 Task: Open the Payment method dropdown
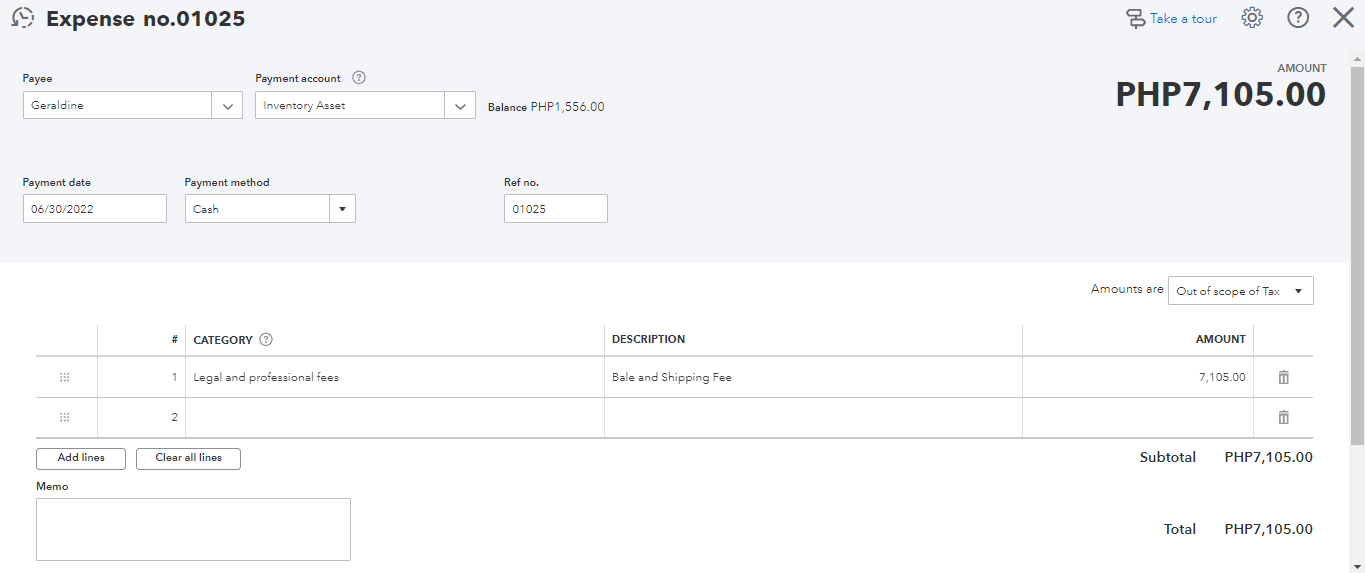coord(342,209)
